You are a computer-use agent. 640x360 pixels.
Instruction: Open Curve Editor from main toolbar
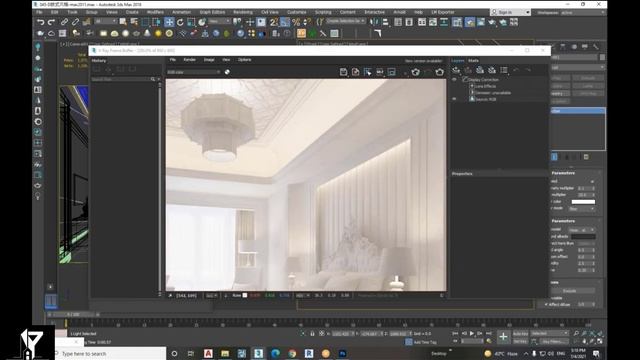pyautogui.click(x=433, y=22)
